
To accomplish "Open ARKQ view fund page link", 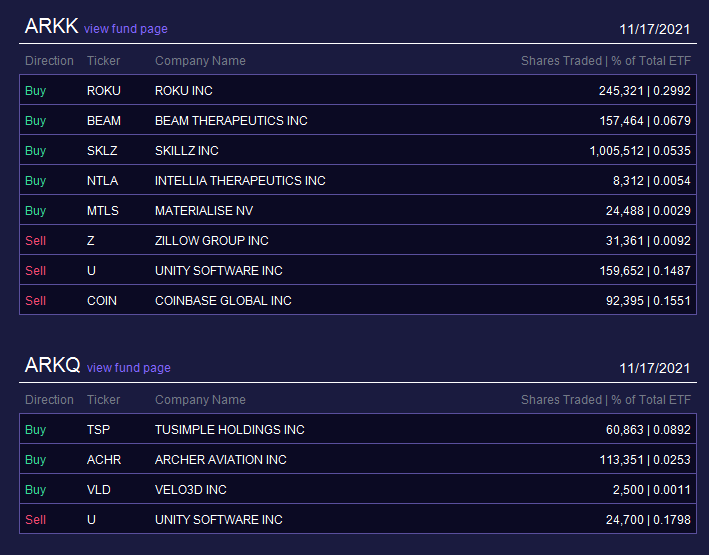I will (x=129, y=368).
